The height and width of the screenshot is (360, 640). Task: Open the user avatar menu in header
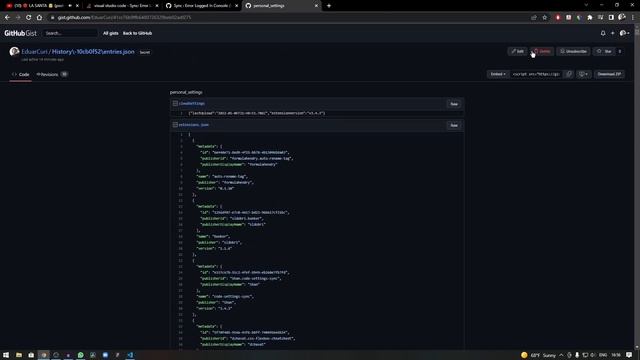[624, 33]
